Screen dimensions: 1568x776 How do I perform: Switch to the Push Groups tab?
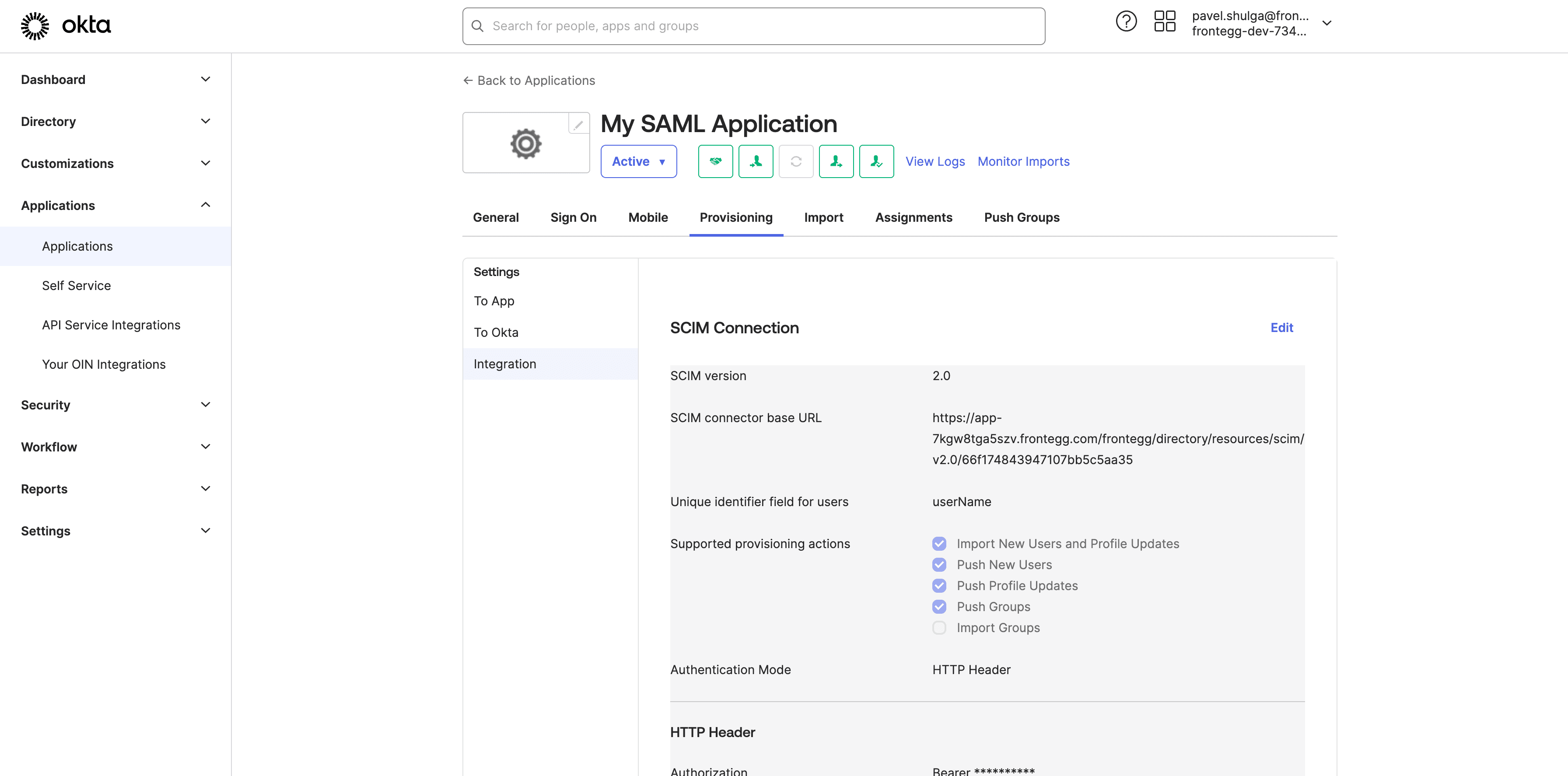coord(1022,218)
